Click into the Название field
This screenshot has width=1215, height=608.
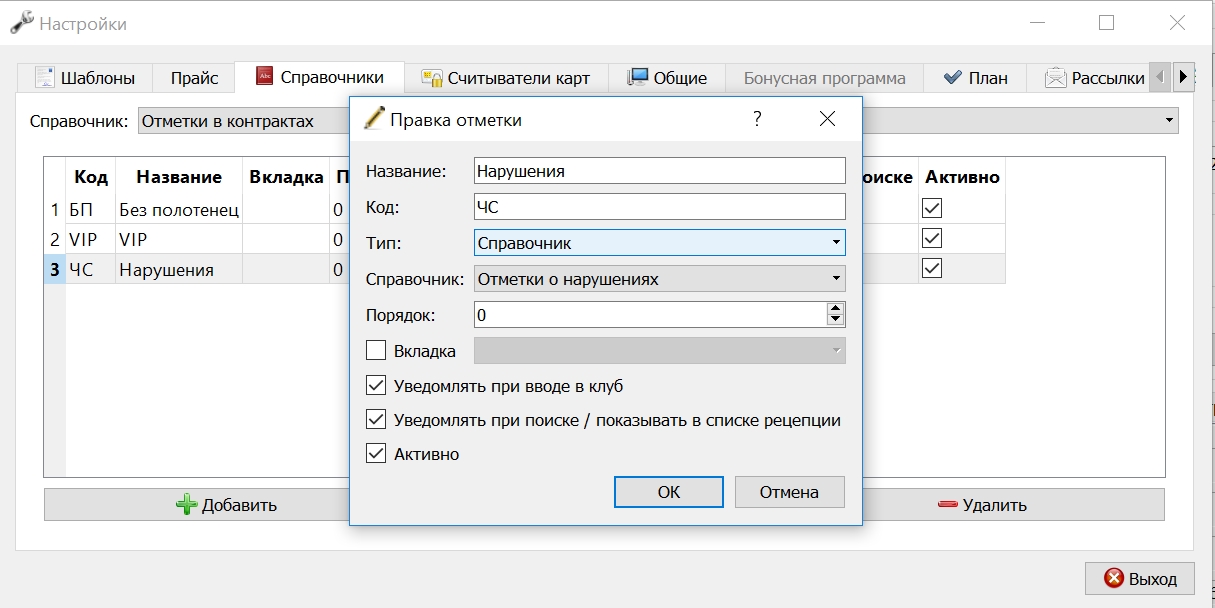click(659, 171)
